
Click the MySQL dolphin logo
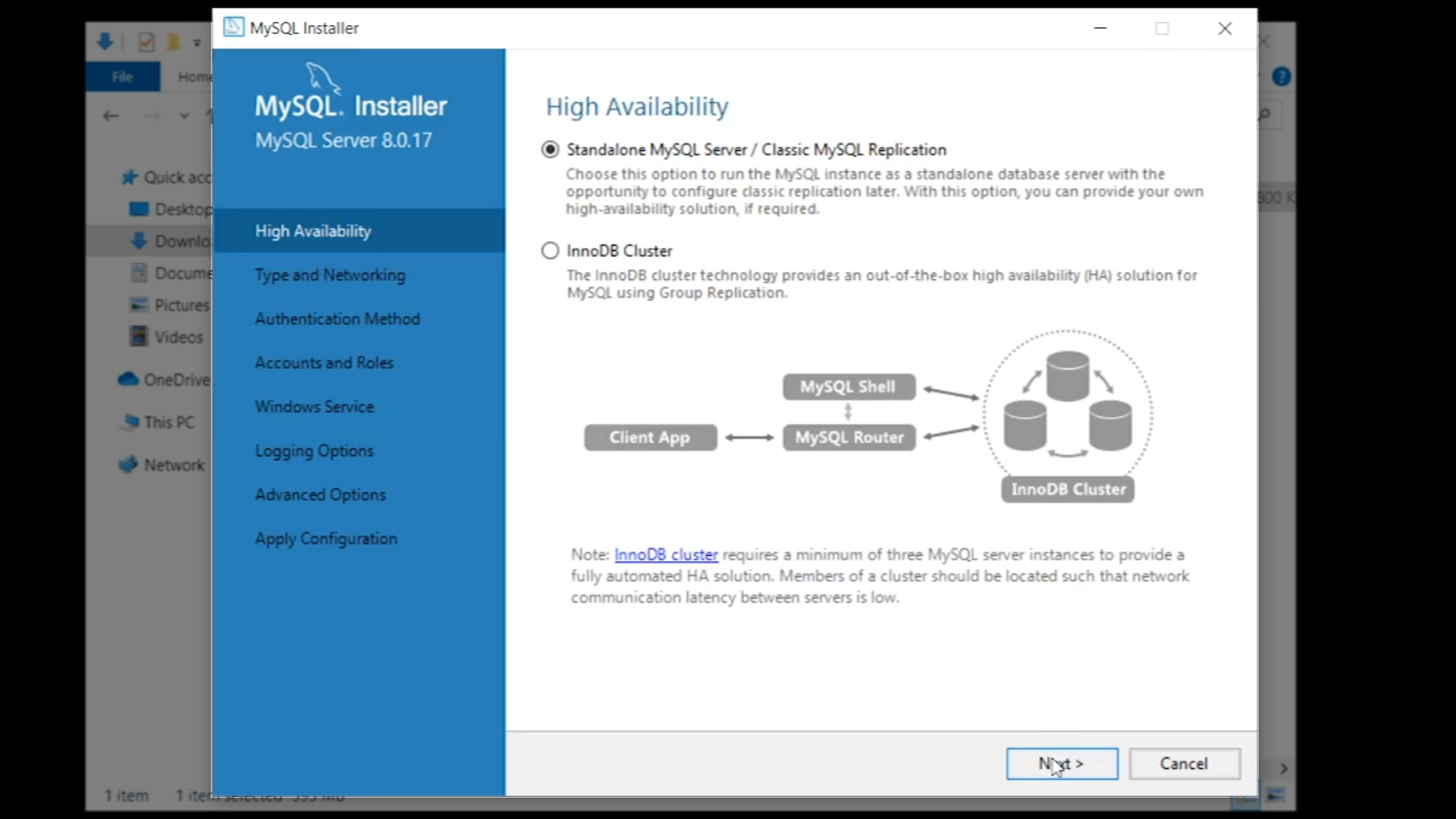pyautogui.click(x=322, y=77)
